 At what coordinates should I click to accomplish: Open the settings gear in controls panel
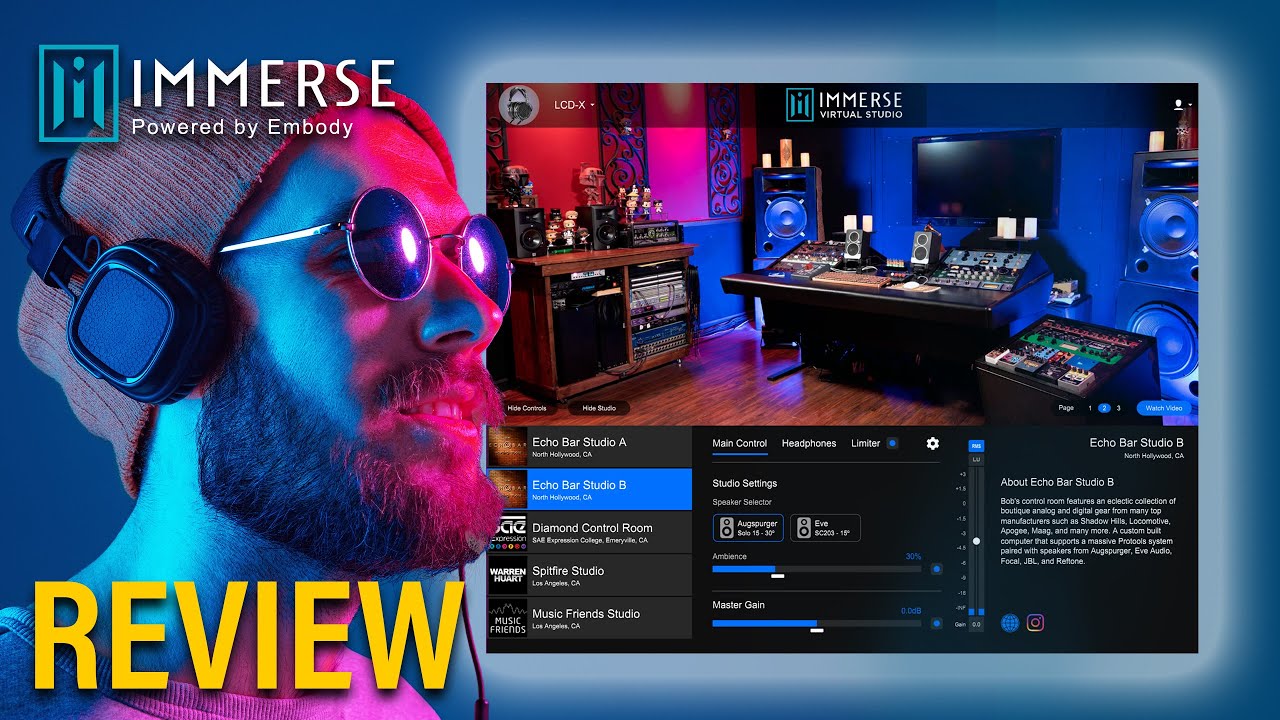pyautogui.click(x=933, y=443)
